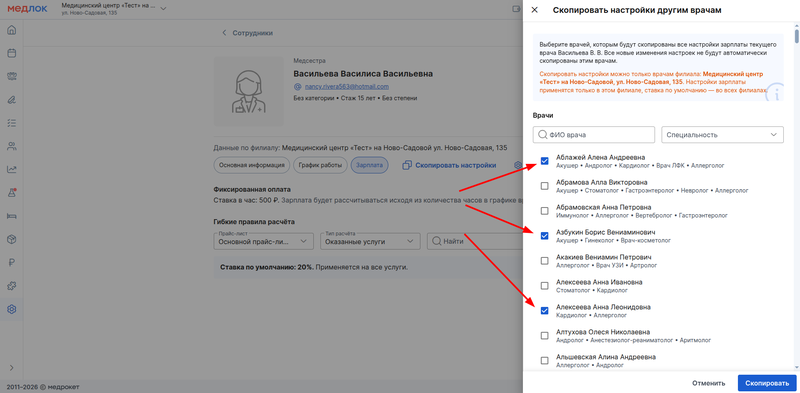Click the Отменить button

[709, 383]
